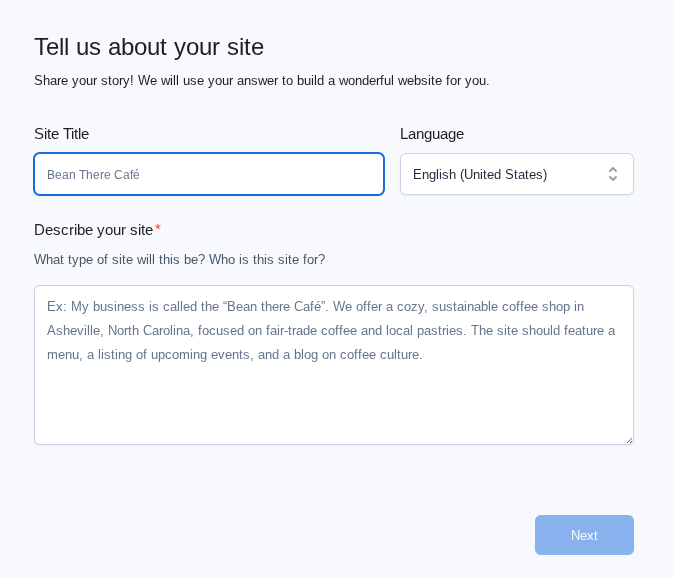
Task: Click the Site Title input field
Action: click(x=208, y=174)
